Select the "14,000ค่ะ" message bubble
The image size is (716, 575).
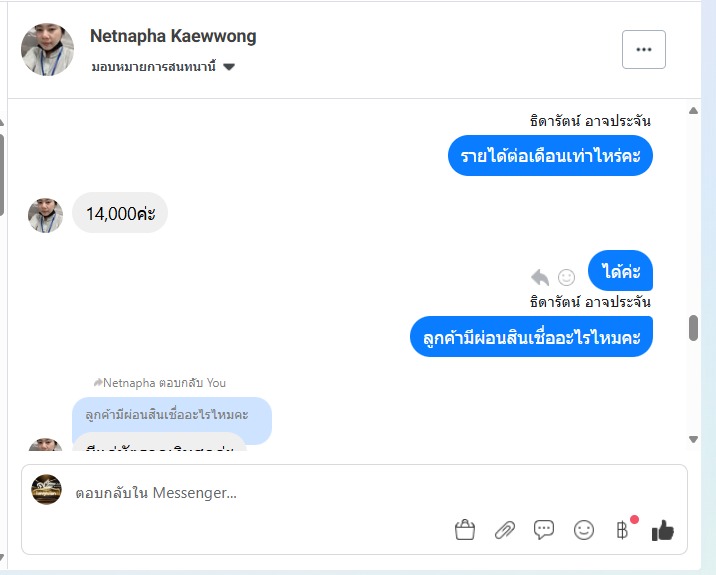click(x=120, y=213)
